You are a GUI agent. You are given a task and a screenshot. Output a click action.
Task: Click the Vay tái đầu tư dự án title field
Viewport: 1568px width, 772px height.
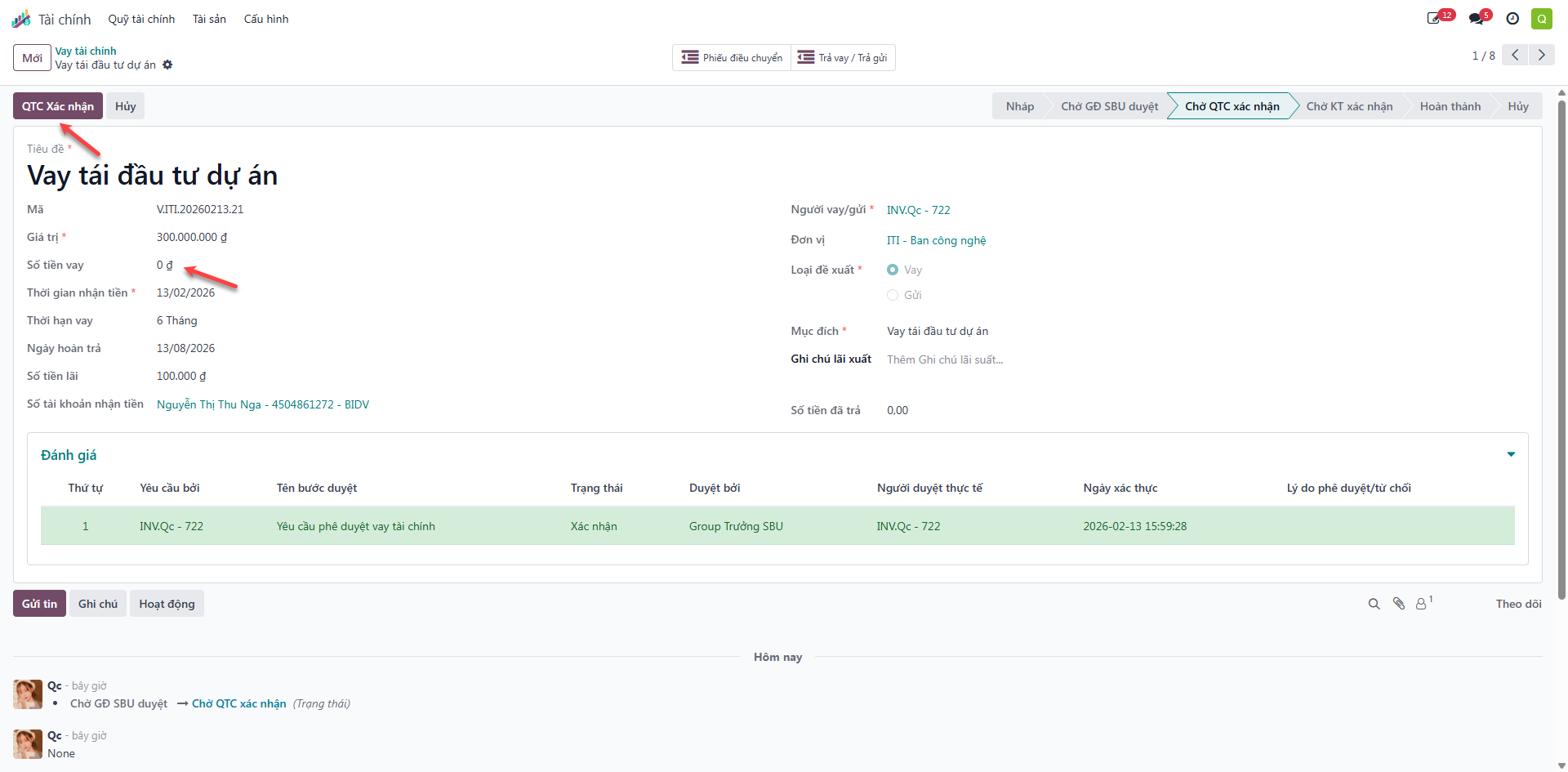tap(153, 175)
